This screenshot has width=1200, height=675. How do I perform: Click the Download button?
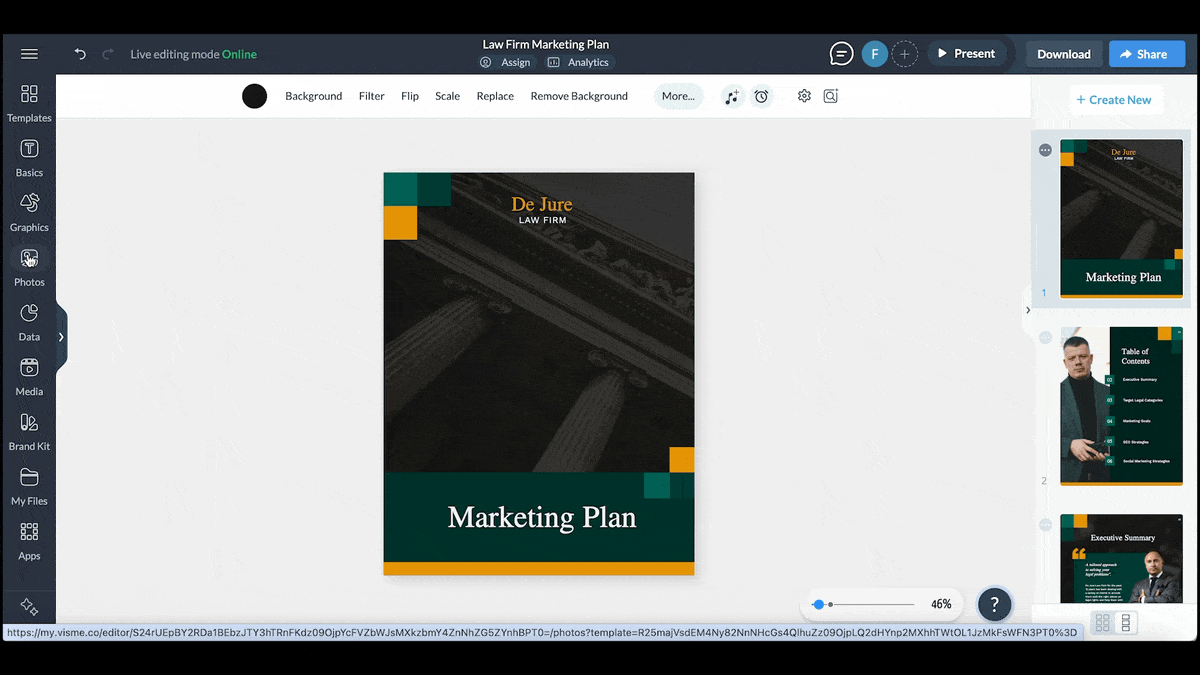coord(1064,54)
